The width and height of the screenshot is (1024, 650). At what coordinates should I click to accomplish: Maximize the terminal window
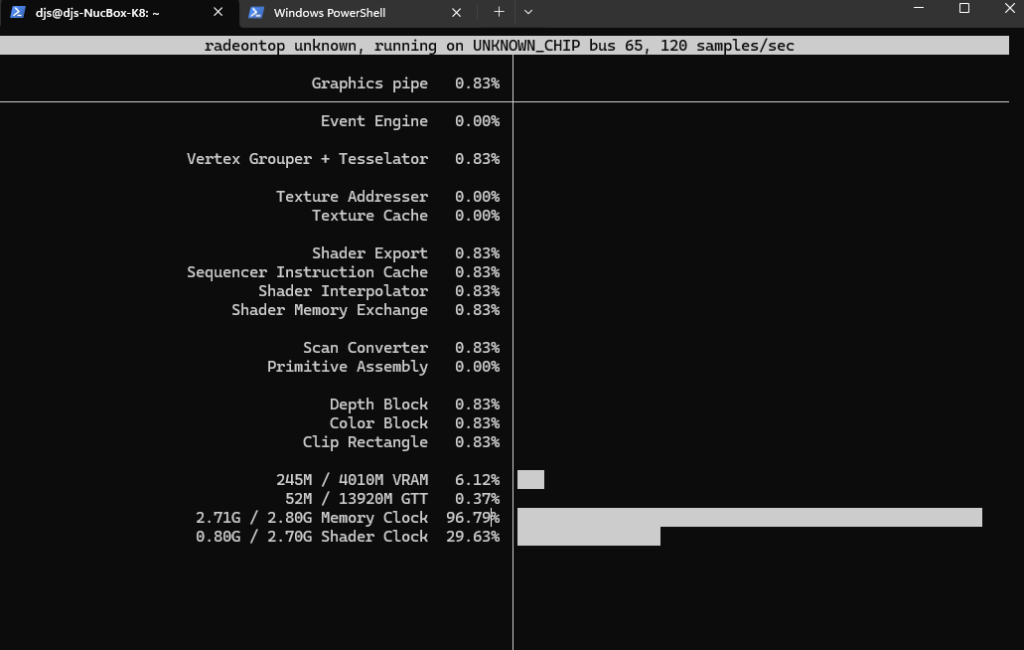pos(964,8)
